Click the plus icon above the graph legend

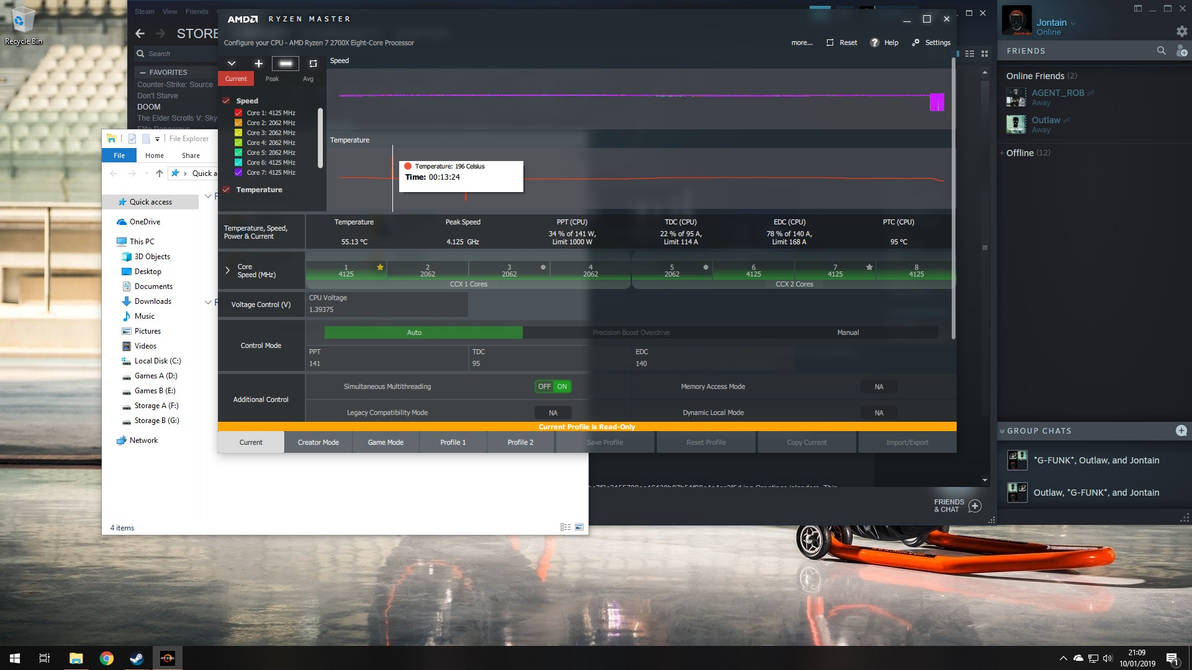259,63
